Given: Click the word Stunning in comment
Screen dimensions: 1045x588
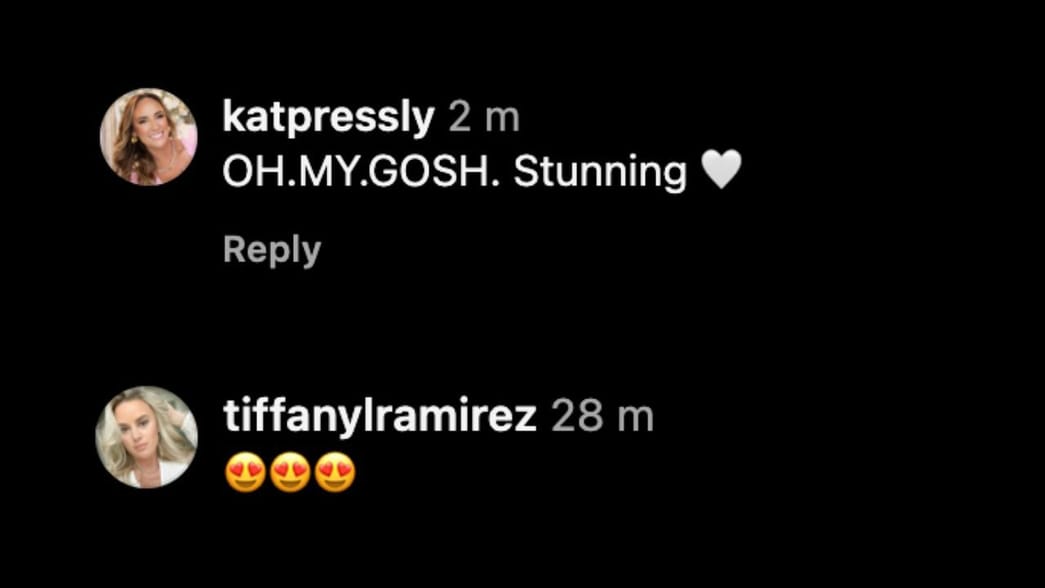Looking at the screenshot, I should tap(600, 173).
